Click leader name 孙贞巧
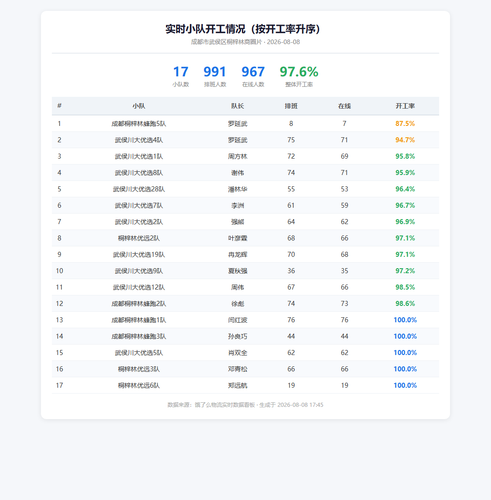Screen dimensions: 491x500 pos(237,336)
